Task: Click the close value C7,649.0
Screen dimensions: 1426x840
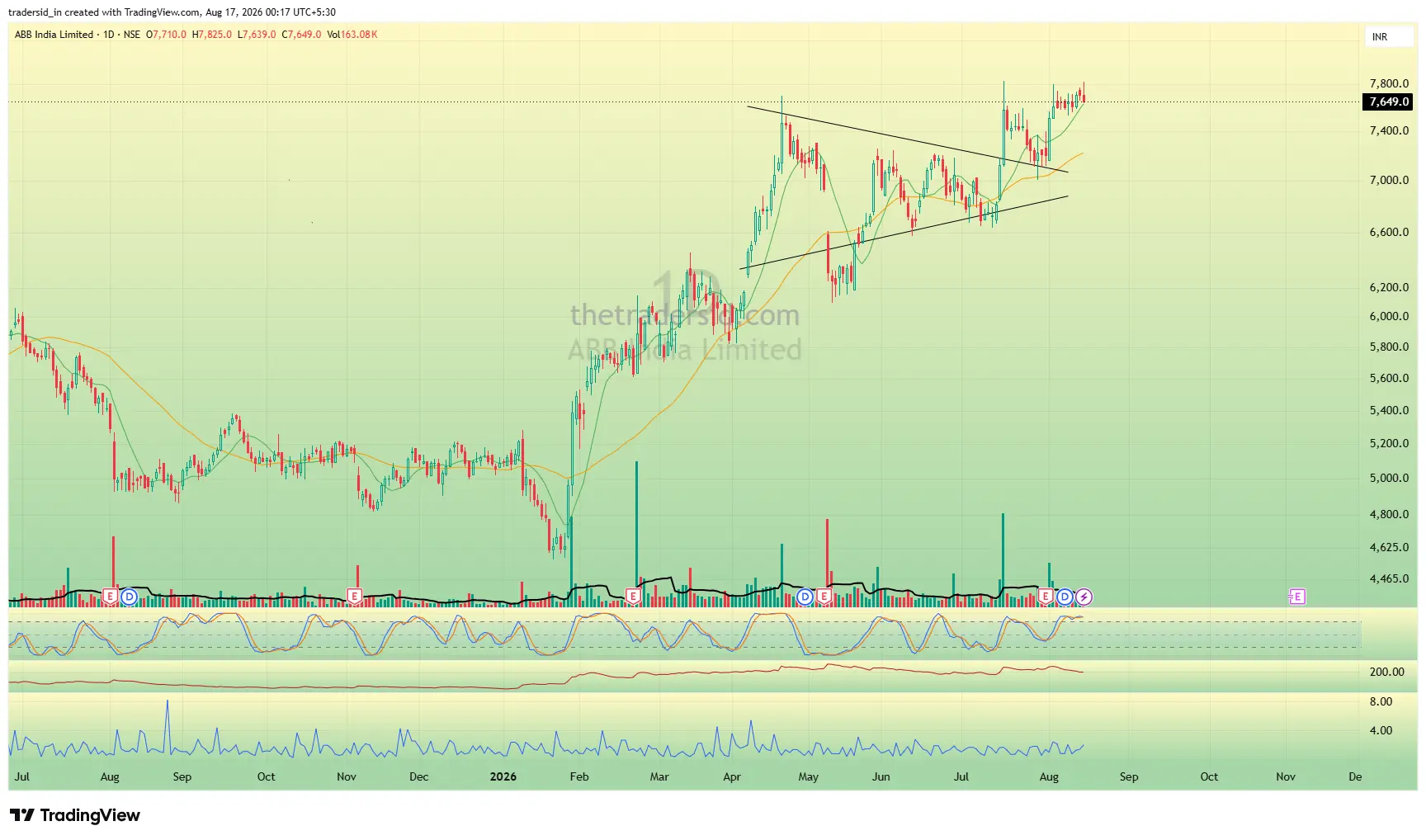Action: [x=301, y=35]
